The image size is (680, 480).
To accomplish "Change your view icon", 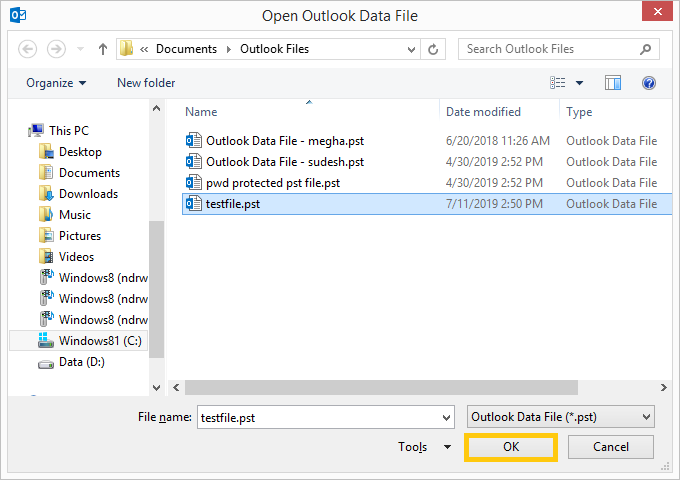I will click(557, 82).
